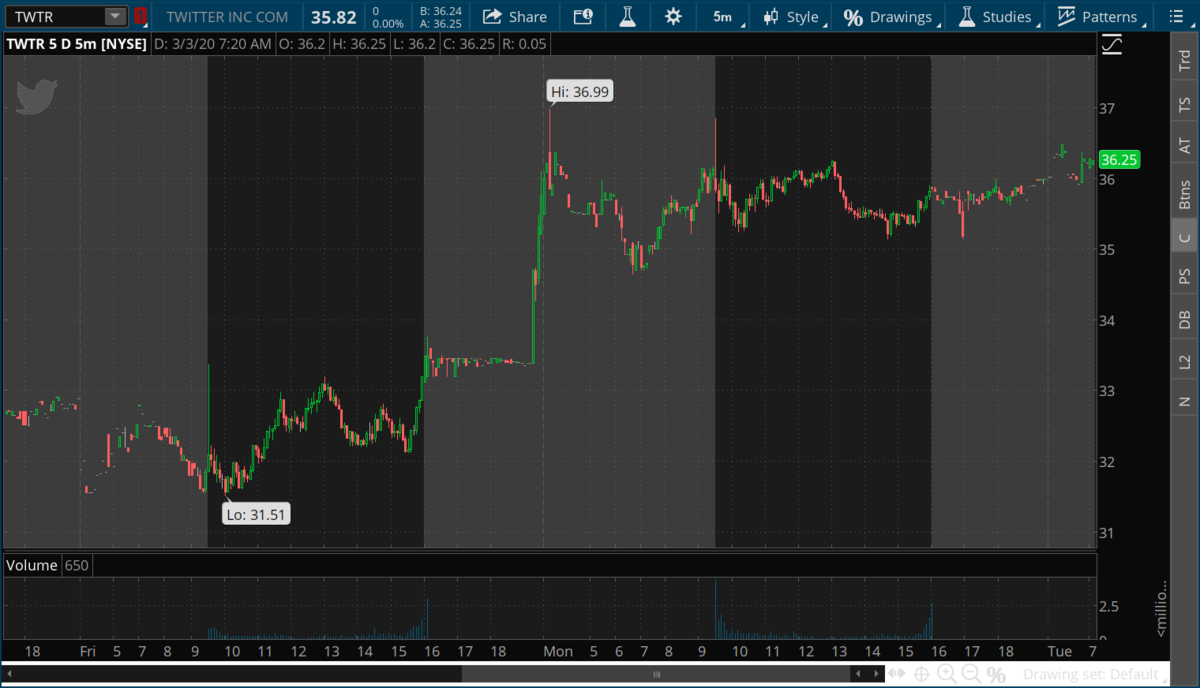
Task: Open the PS sidebar tab
Action: click(1185, 276)
